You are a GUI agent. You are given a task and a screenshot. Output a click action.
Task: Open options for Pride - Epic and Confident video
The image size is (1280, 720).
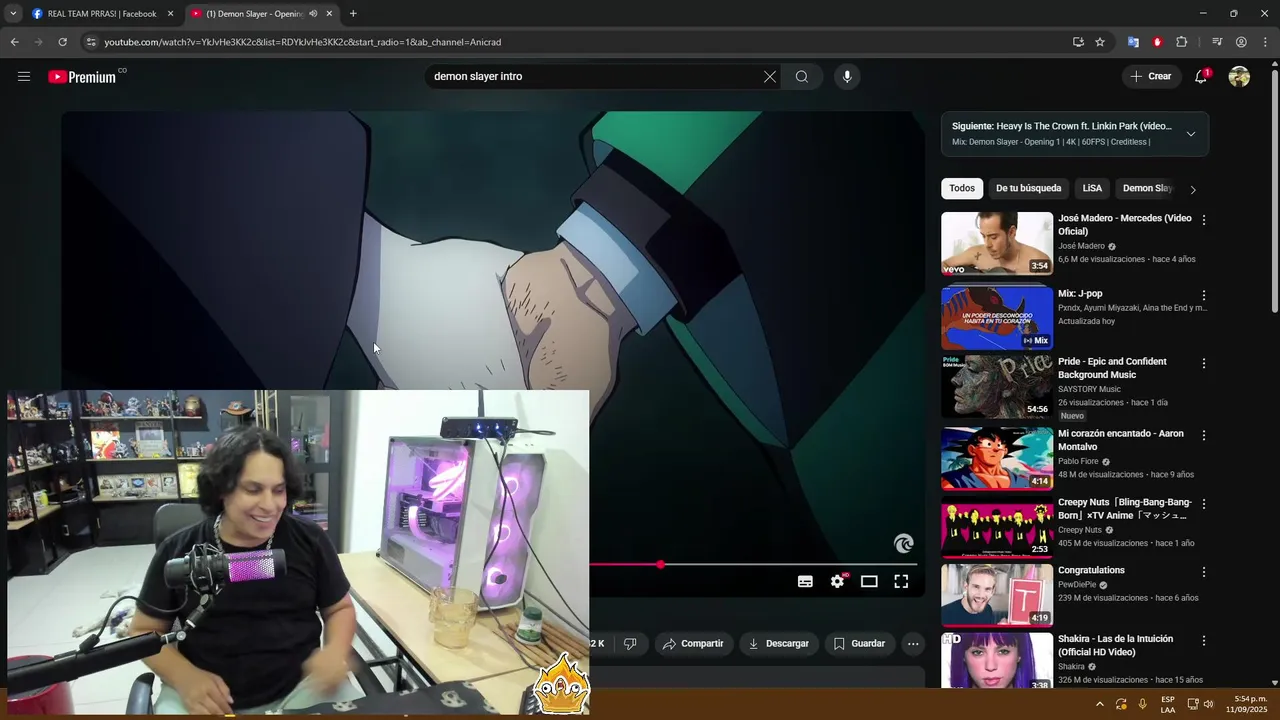(1204, 363)
